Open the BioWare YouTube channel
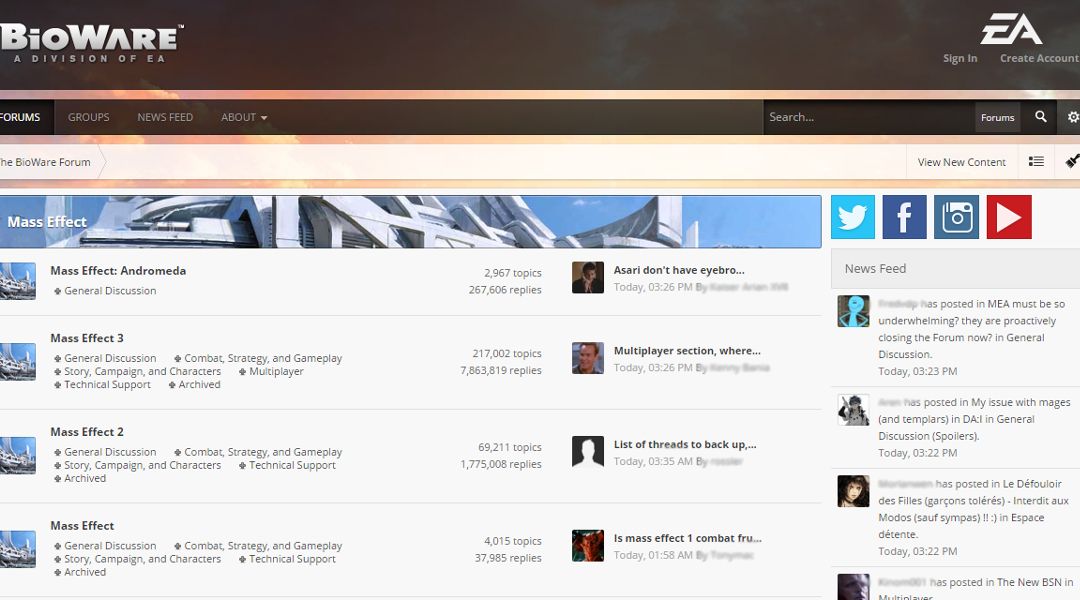The image size is (1080, 600). click(x=1009, y=217)
